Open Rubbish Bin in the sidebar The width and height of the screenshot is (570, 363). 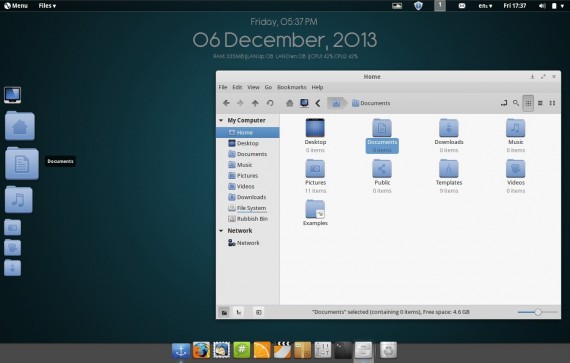[248, 219]
